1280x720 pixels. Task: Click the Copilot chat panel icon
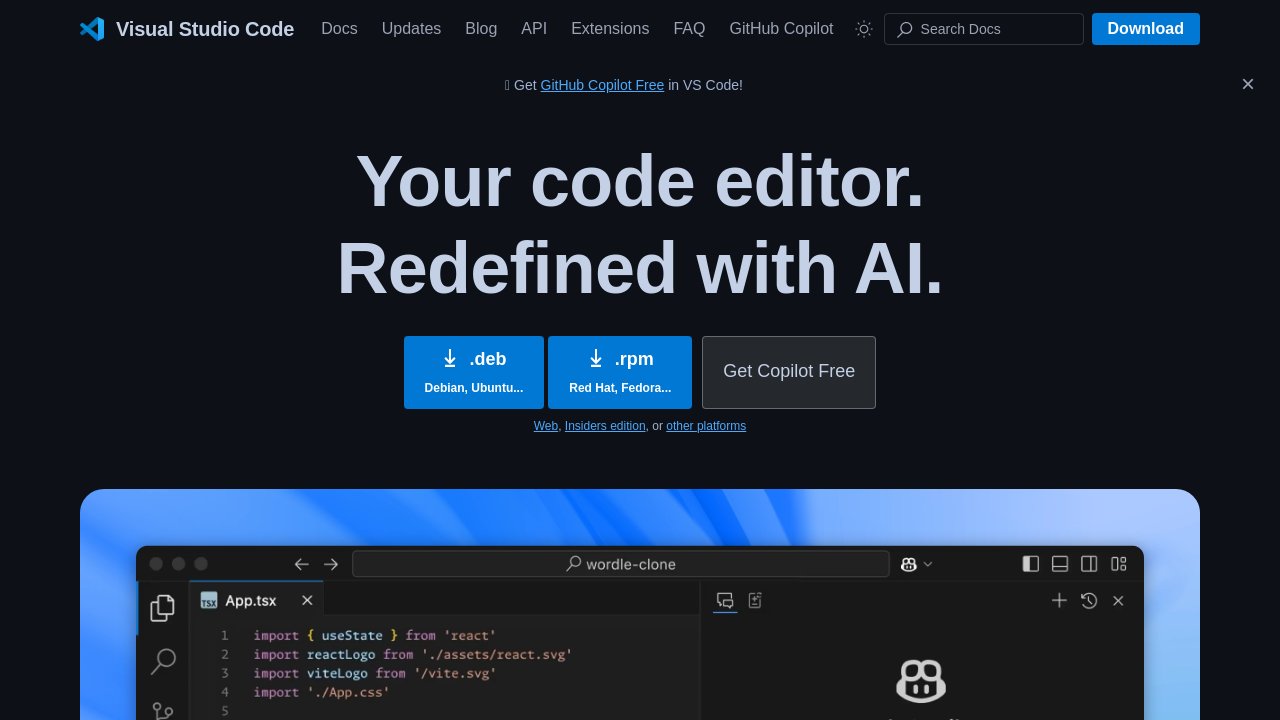[725, 600]
